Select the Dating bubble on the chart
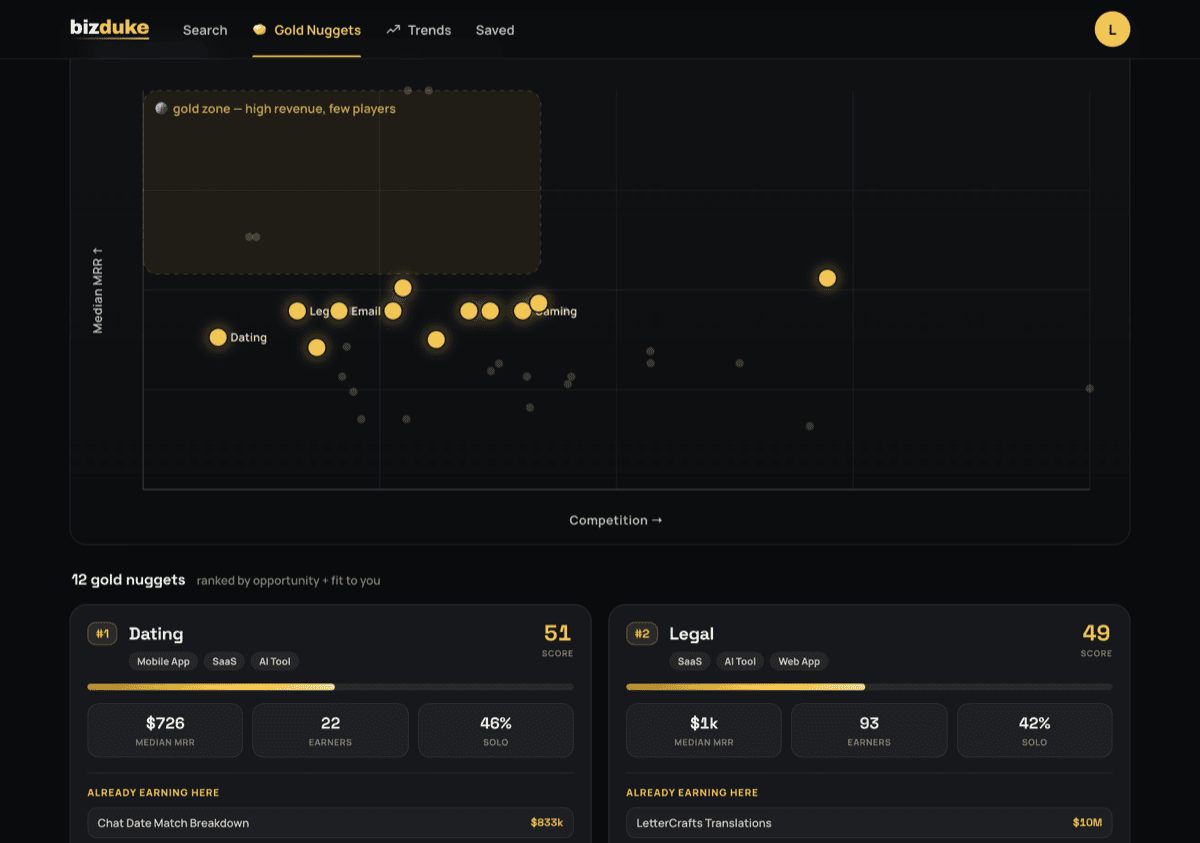Image resolution: width=1200 pixels, height=843 pixels. [x=218, y=337]
